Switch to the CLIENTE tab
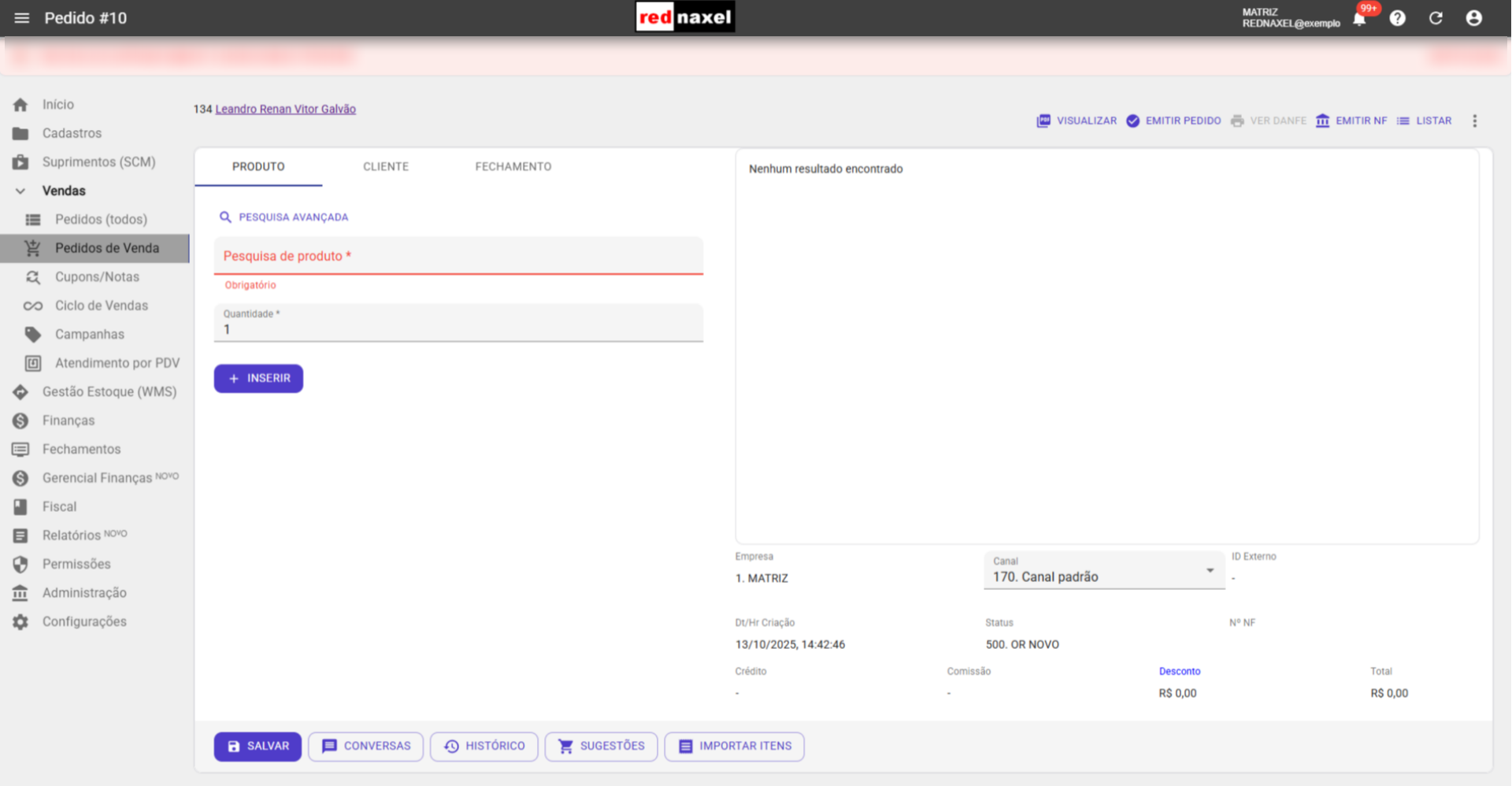 point(386,167)
